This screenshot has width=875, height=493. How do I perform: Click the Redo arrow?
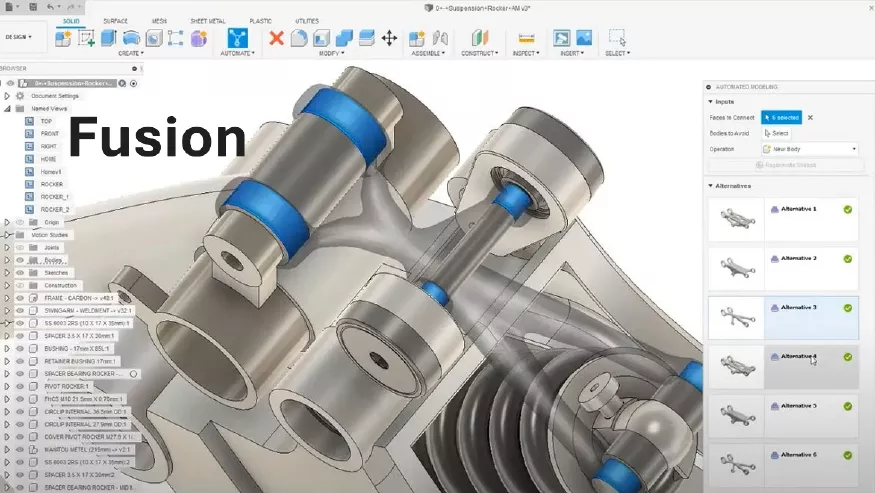[x=71, y=7]
